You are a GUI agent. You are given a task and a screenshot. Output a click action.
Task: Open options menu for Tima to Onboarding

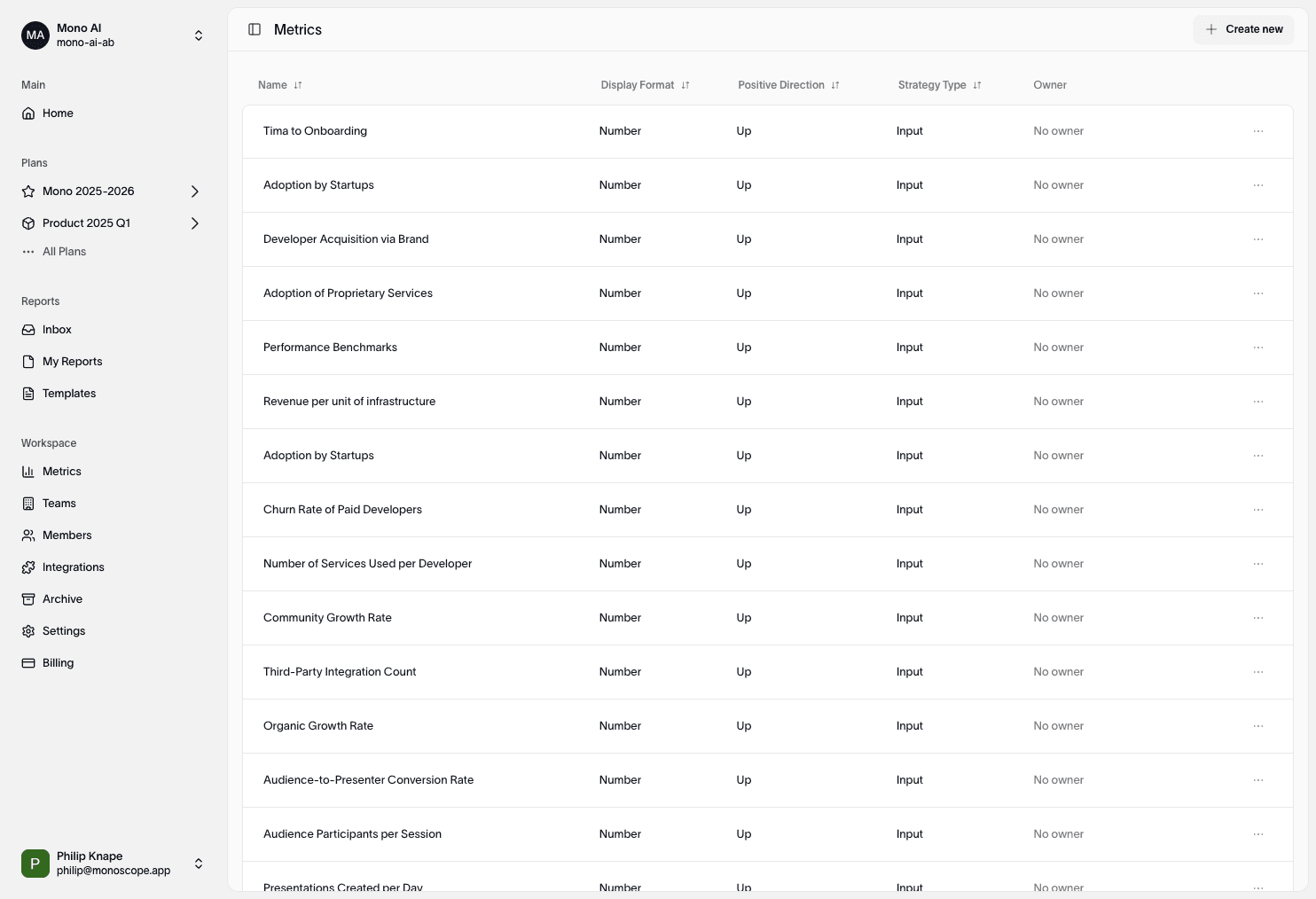pyautogui.click(x=1257, y=131)
